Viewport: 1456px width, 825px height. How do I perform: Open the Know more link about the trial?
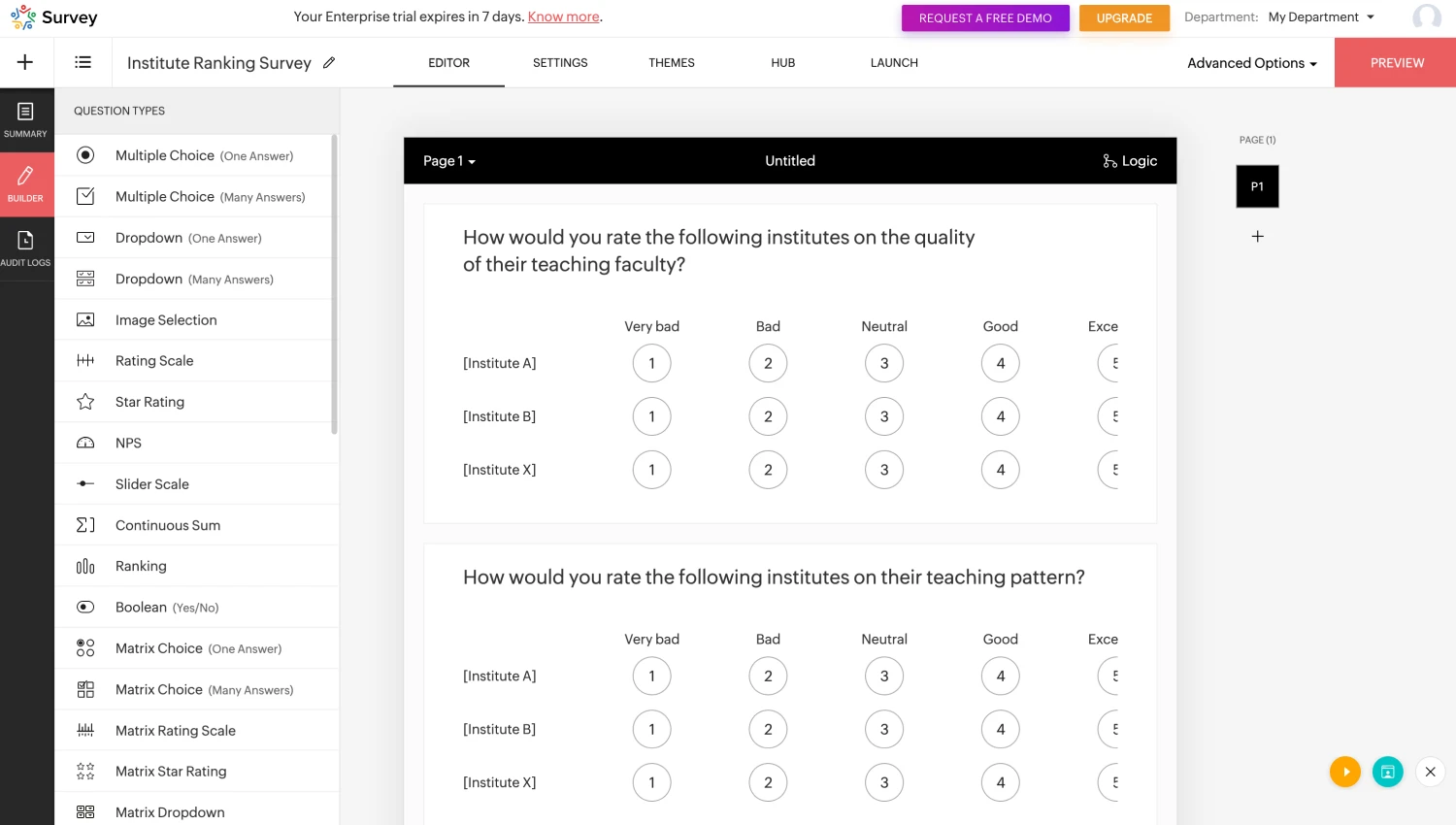[563, 16]
